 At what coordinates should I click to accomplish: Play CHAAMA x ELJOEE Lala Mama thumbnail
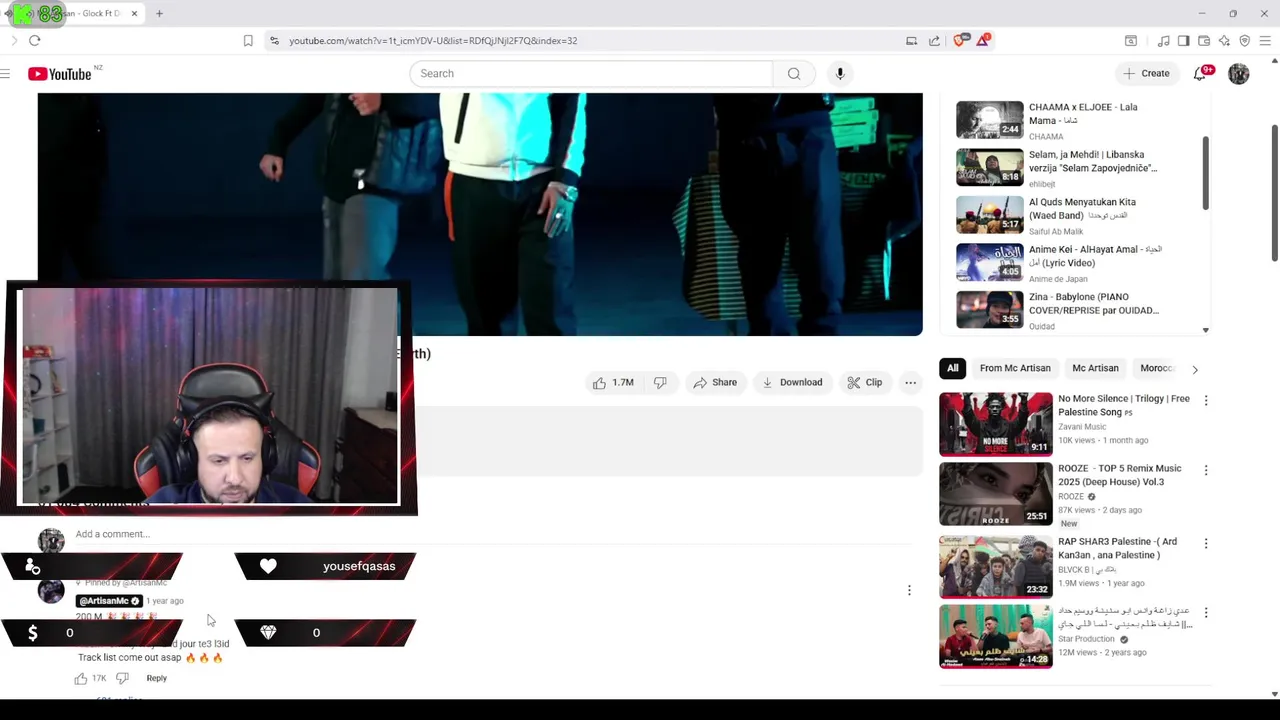click(x=989, y=120)
